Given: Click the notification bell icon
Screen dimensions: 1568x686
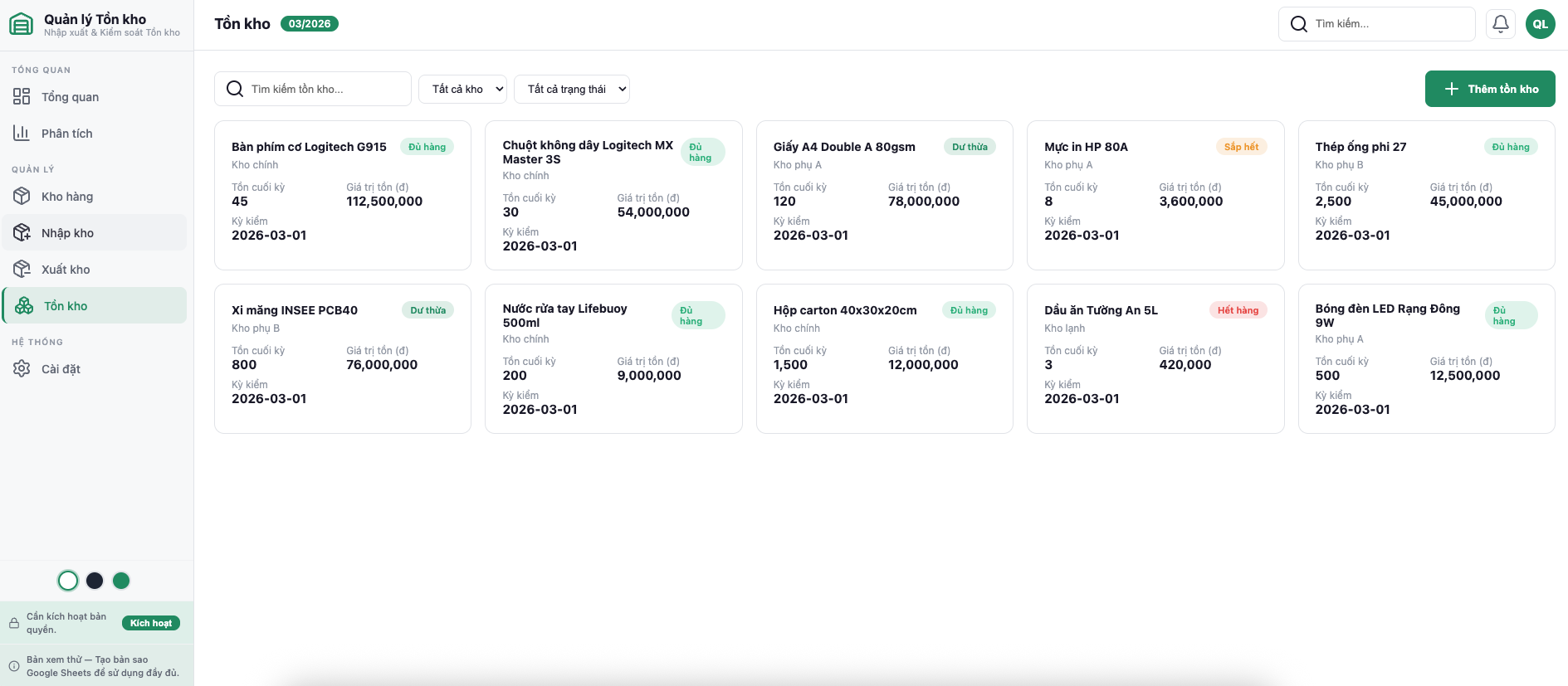Looking at the screenshot, I should [1500, 24].
